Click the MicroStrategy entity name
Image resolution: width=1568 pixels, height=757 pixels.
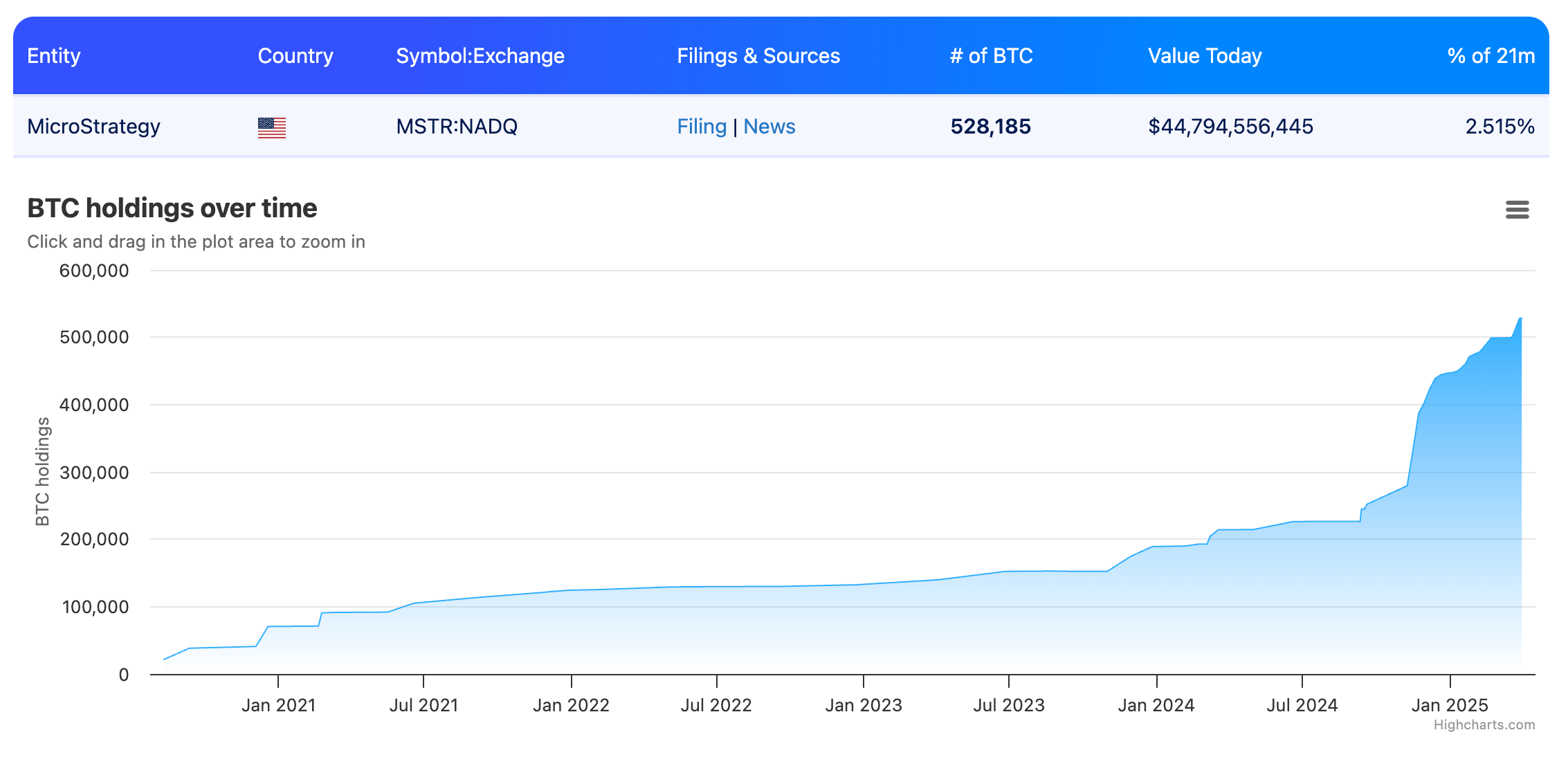coord(93,127)
